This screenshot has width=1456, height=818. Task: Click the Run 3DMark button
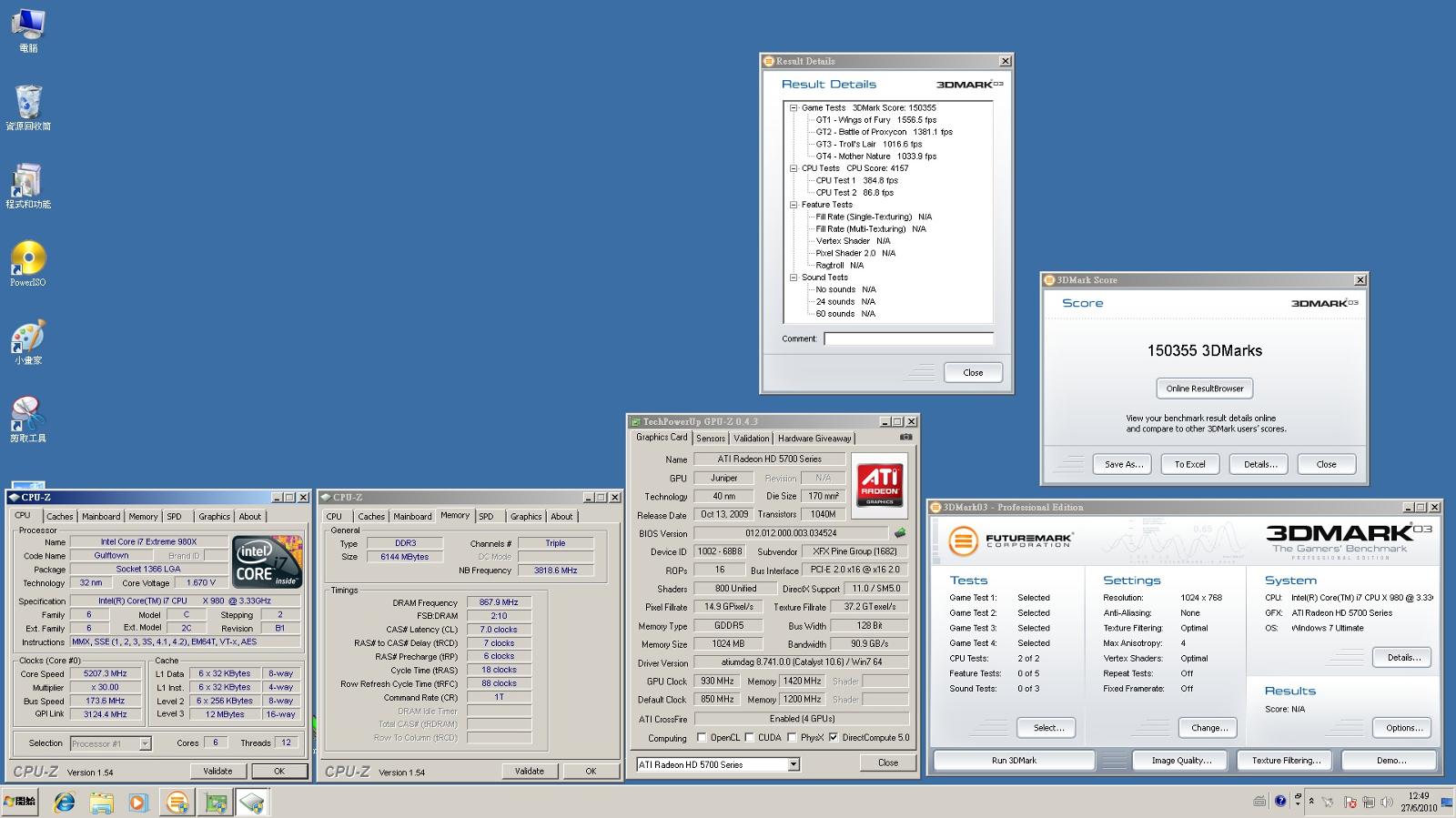pos(1014,761)
